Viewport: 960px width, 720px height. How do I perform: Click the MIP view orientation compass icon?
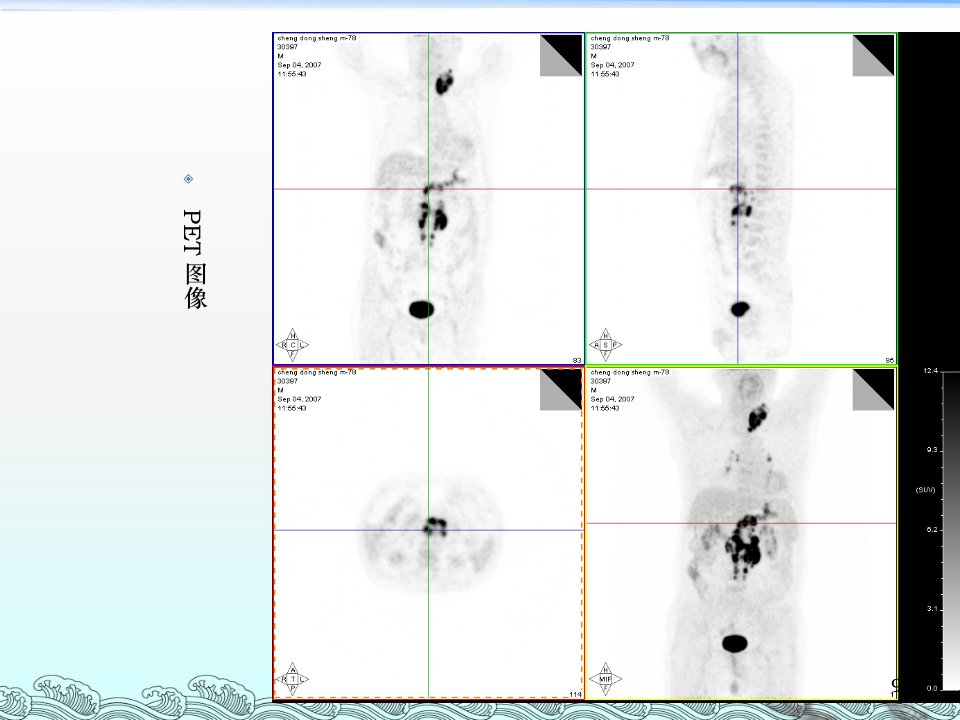(606, 678)
